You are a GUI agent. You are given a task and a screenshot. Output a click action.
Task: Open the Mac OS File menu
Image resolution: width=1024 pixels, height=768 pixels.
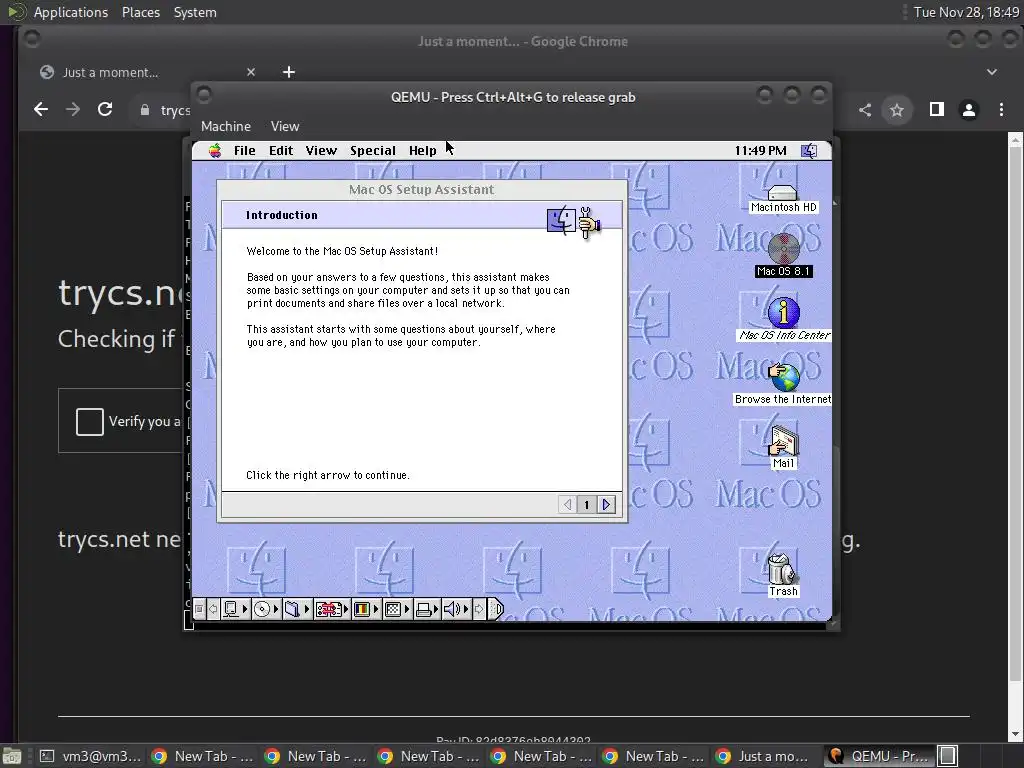(x=244, y=151)
